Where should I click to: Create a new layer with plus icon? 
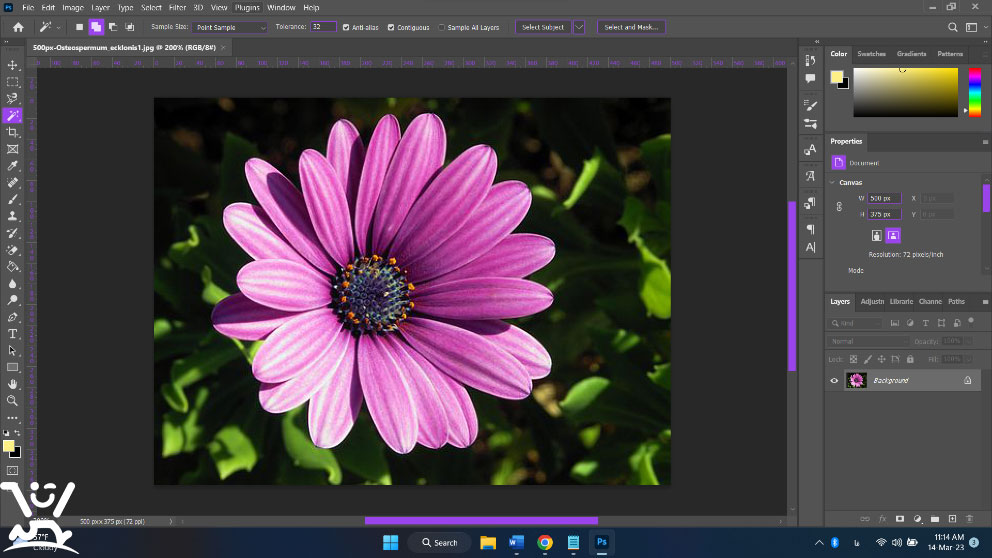[952, 519]
